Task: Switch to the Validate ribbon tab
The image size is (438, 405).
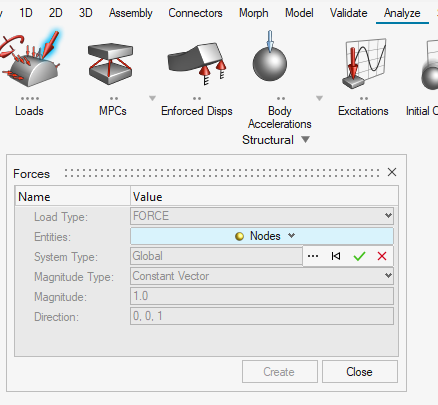Action: (x=348, y=13)
